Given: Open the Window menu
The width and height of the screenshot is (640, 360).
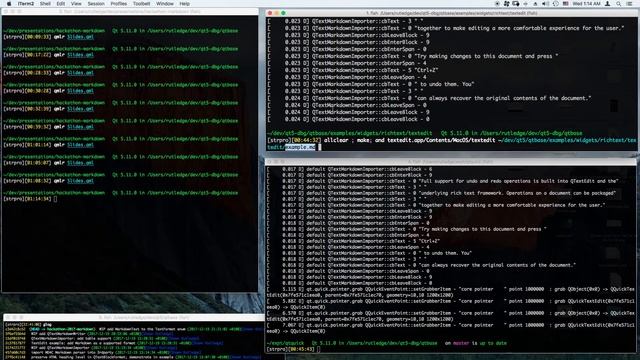Looking at the screenshot, I should (165, 4).
